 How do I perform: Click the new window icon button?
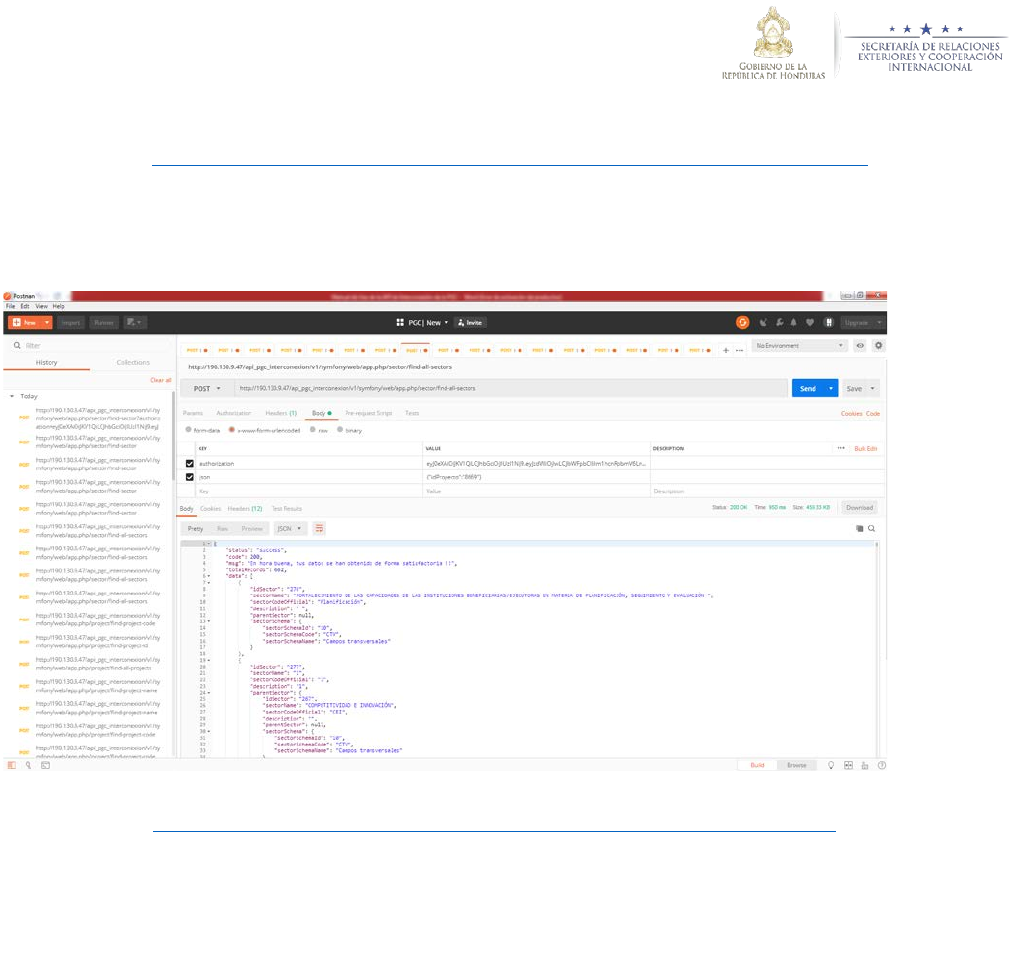click(135, 322)
